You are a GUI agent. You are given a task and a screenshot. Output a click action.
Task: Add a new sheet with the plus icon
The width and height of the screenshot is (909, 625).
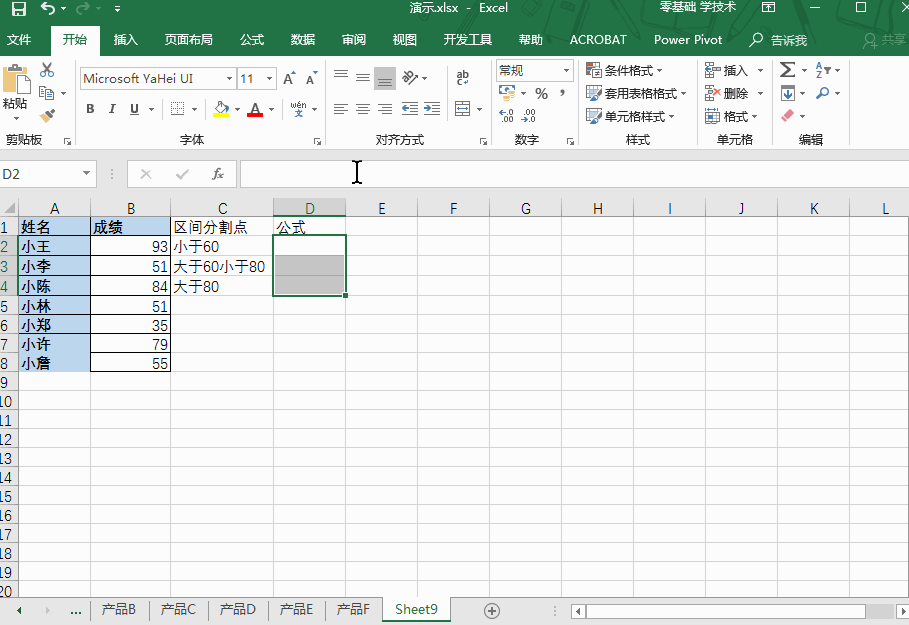pyautogui.click(x=492, y=611)
